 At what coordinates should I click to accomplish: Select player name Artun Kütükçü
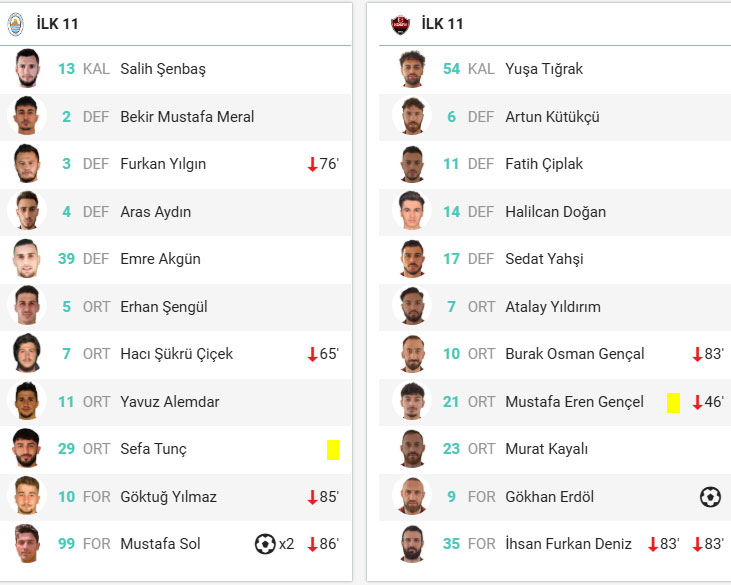click(552, 117)
